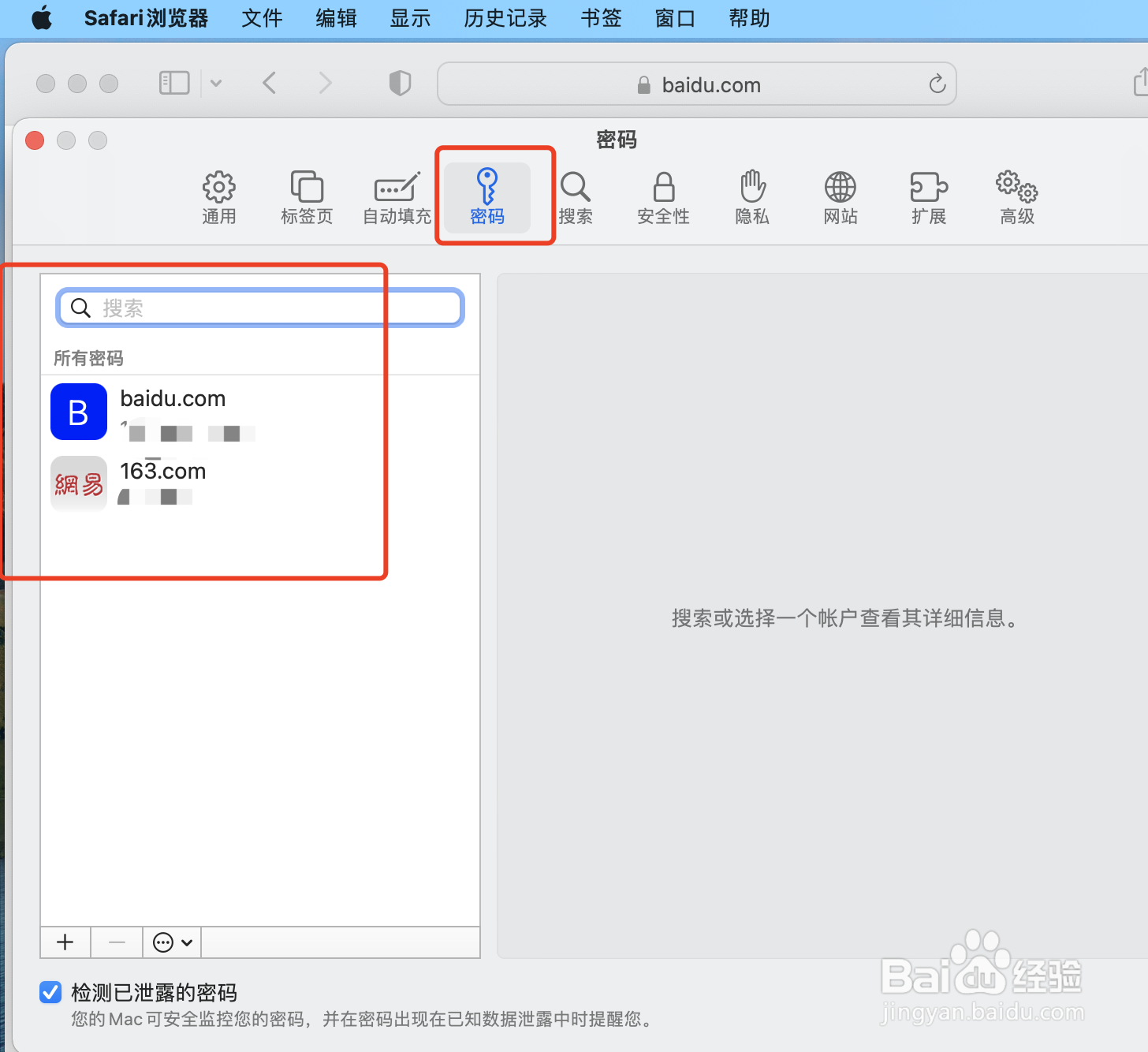1148x1052 pixels.
Task: Click the 所有密码 section header
Action: tap(88, 358)
